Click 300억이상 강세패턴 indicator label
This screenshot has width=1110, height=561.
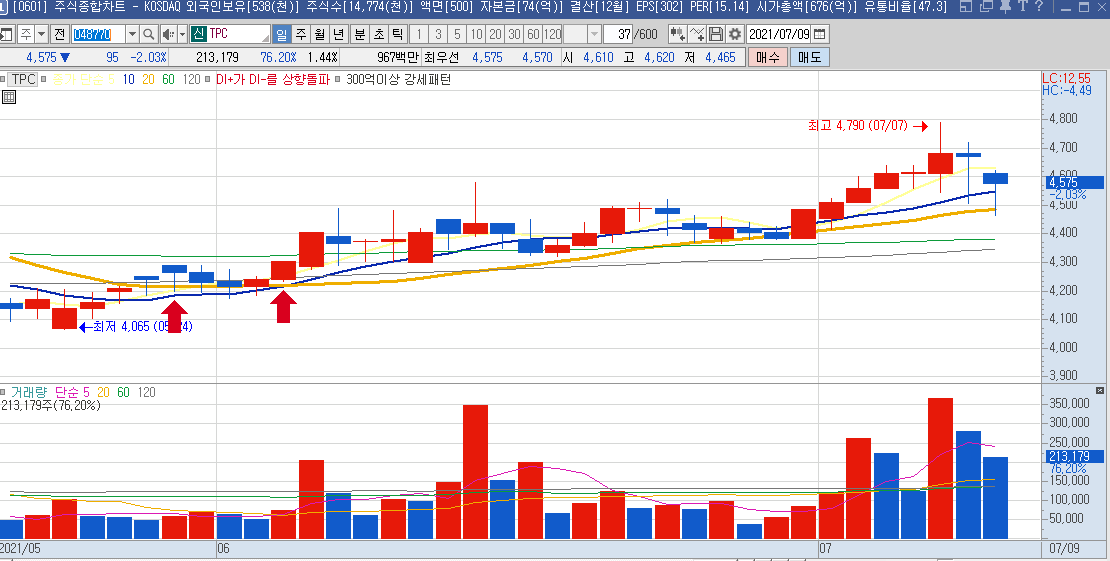(399, 79)
